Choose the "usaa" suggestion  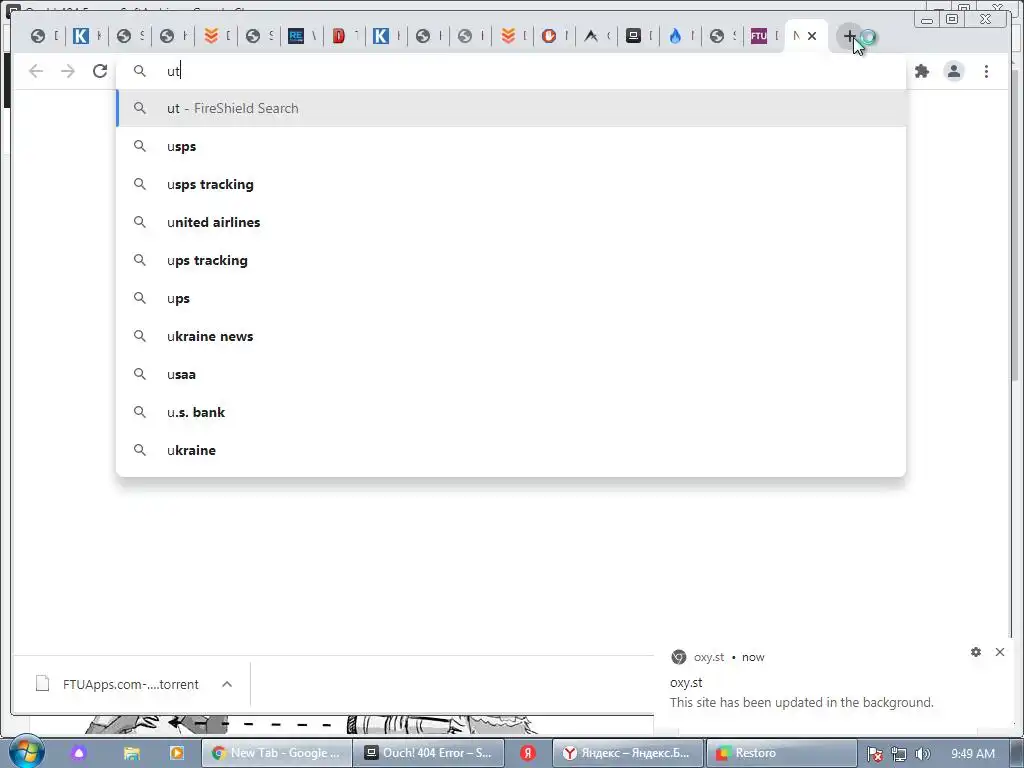pos(511,374)
